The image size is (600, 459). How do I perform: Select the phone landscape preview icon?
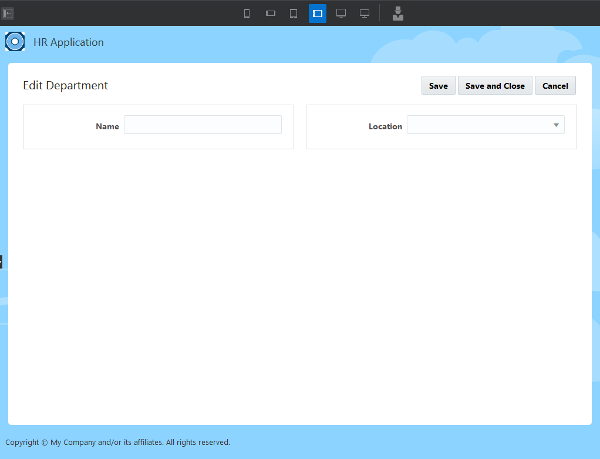(x=270, y=14)
